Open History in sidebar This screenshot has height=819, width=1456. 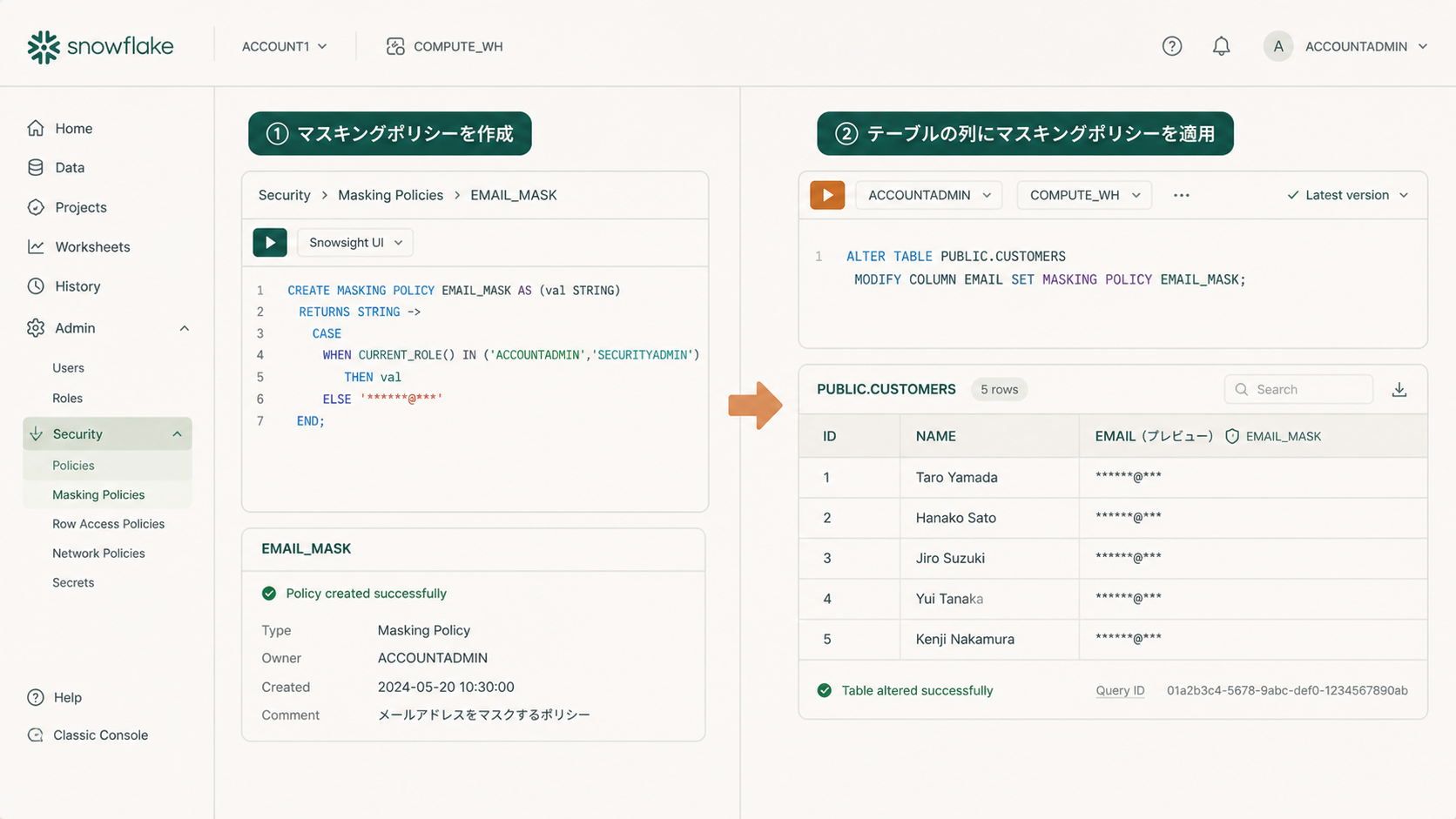pyautogui.click(x=78, y=285)
